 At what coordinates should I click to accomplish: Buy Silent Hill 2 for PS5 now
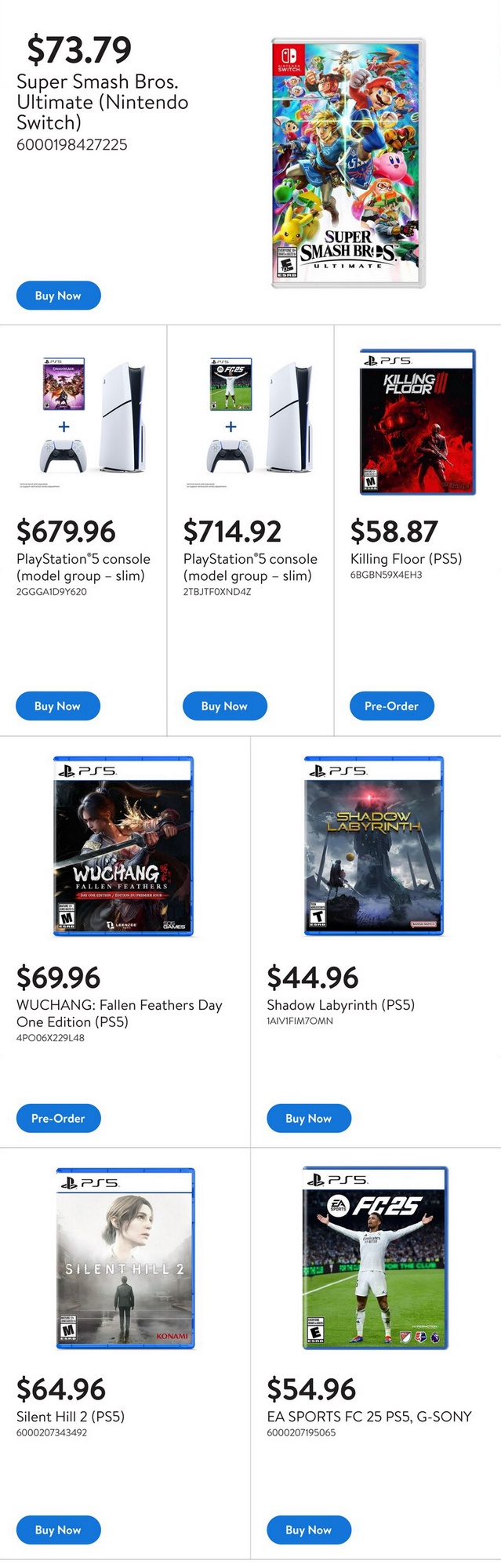click(x=58, y=1530)
